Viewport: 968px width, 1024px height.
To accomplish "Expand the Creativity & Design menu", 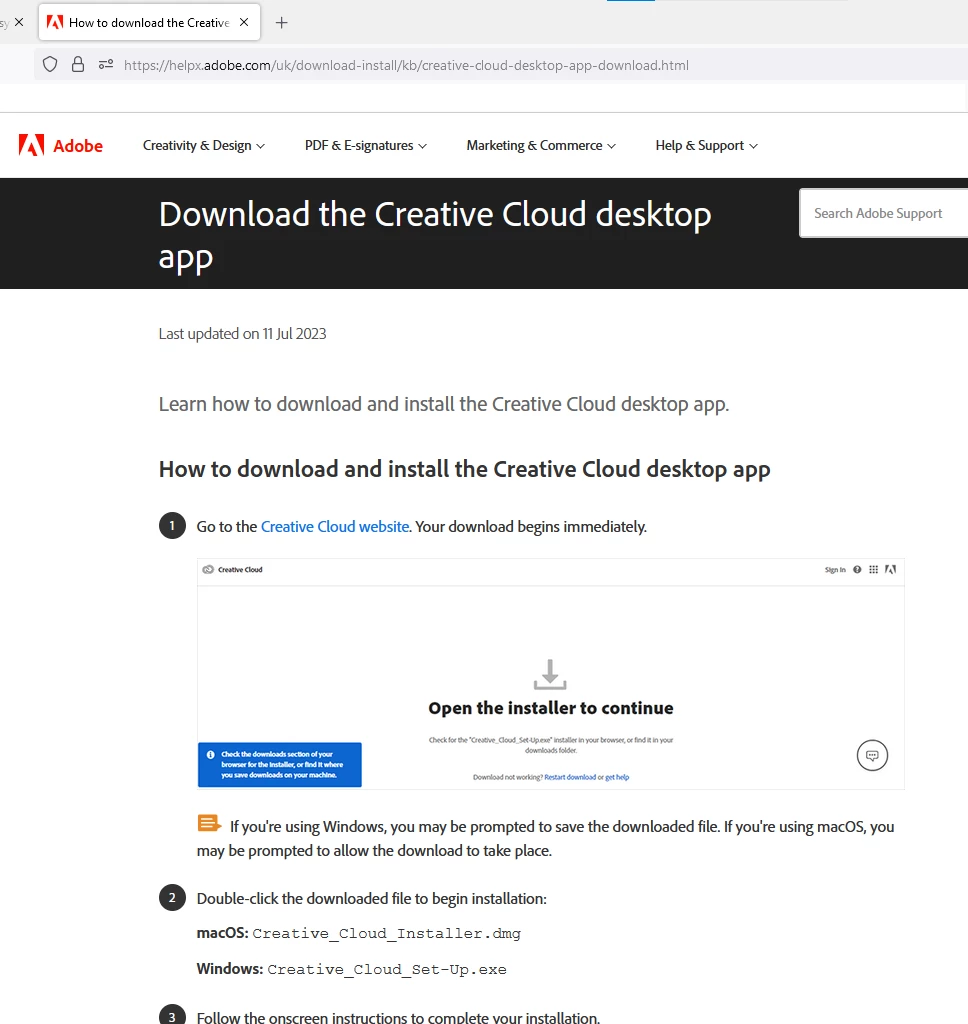I will [204, 146].
